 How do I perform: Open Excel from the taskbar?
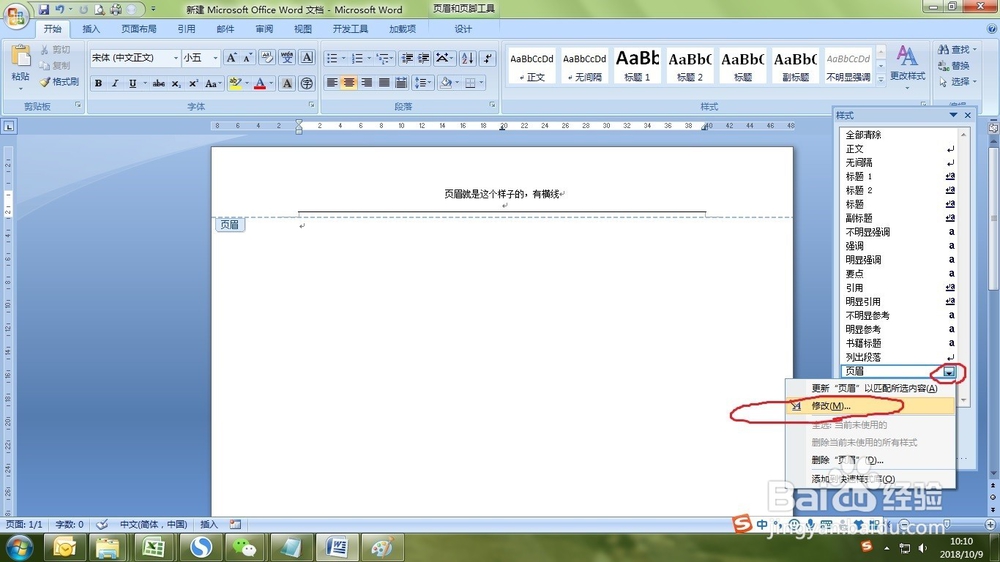[154, 547]
